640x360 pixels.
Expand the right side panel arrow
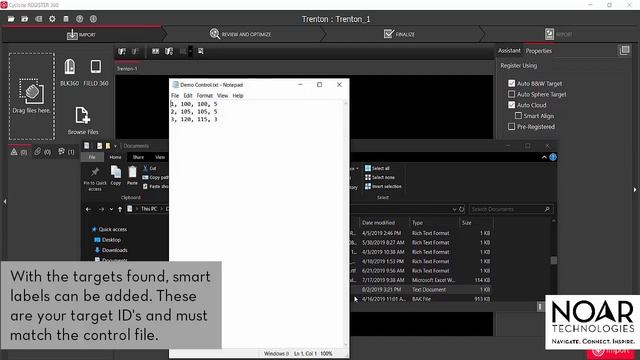635,189
